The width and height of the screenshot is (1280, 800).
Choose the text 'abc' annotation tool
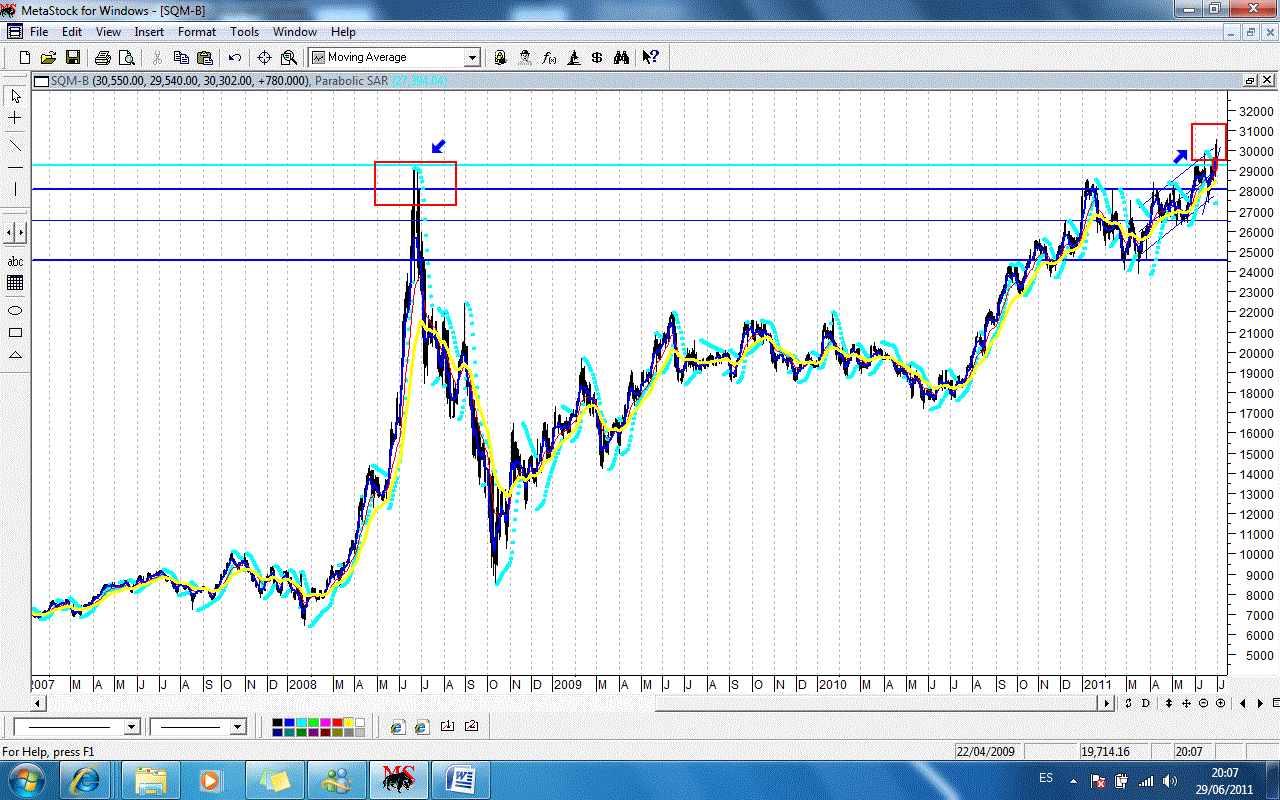[x=15, y=261]
